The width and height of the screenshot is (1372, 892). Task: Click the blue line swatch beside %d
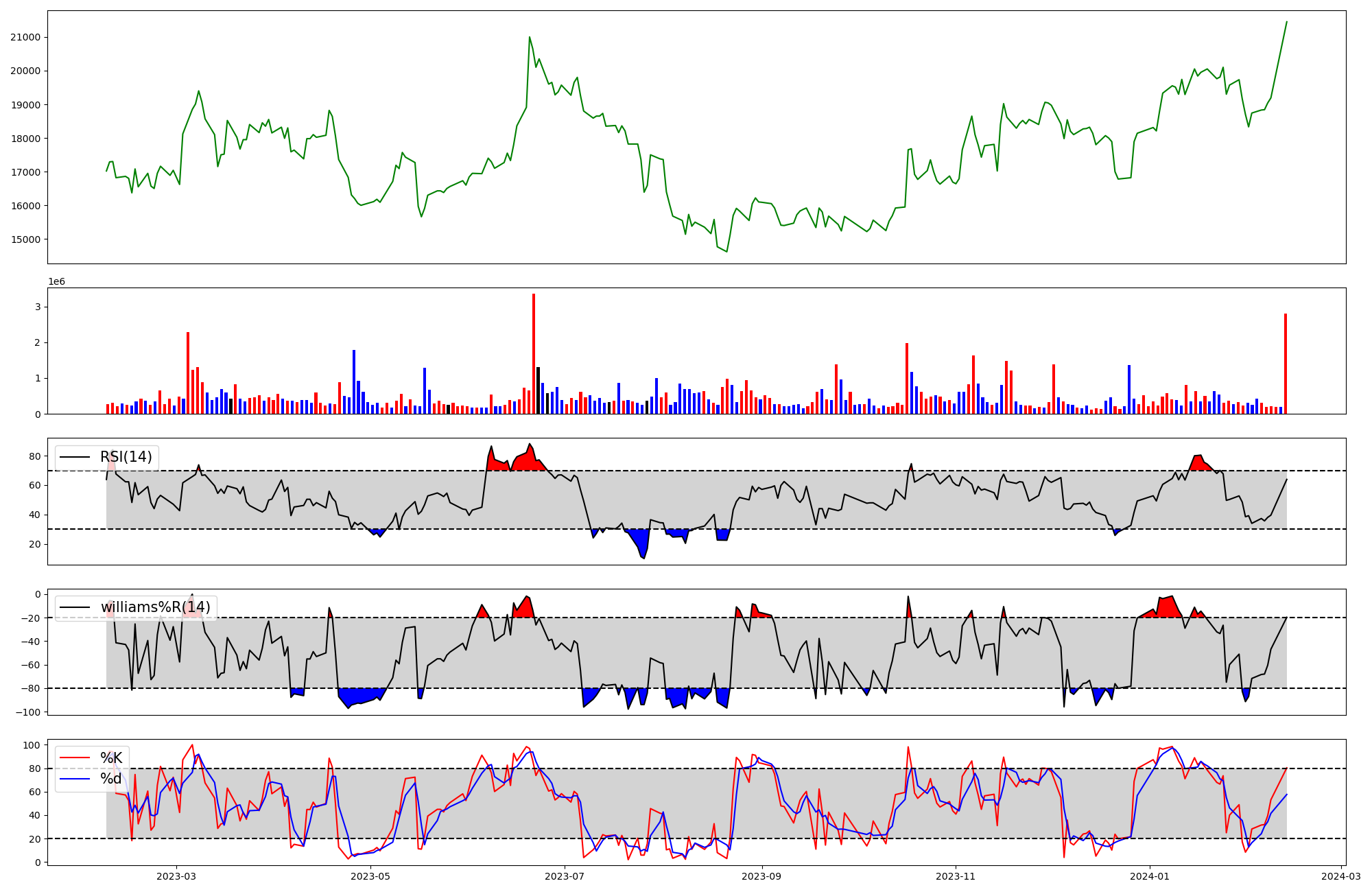(x=75, y=779)
